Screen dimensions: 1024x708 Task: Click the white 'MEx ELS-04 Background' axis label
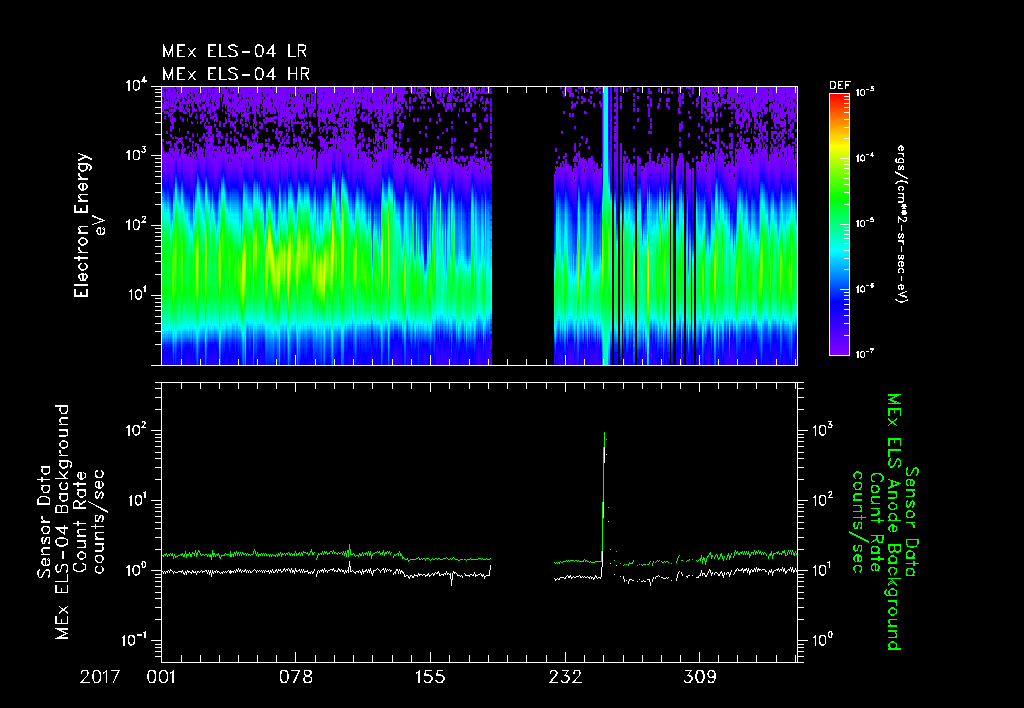pos(62,521)
